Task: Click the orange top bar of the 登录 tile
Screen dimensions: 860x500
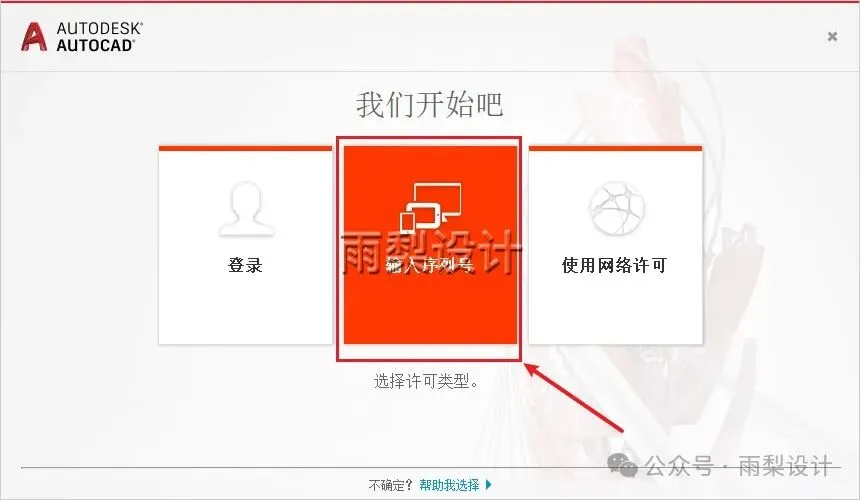Action: (245, 148)
